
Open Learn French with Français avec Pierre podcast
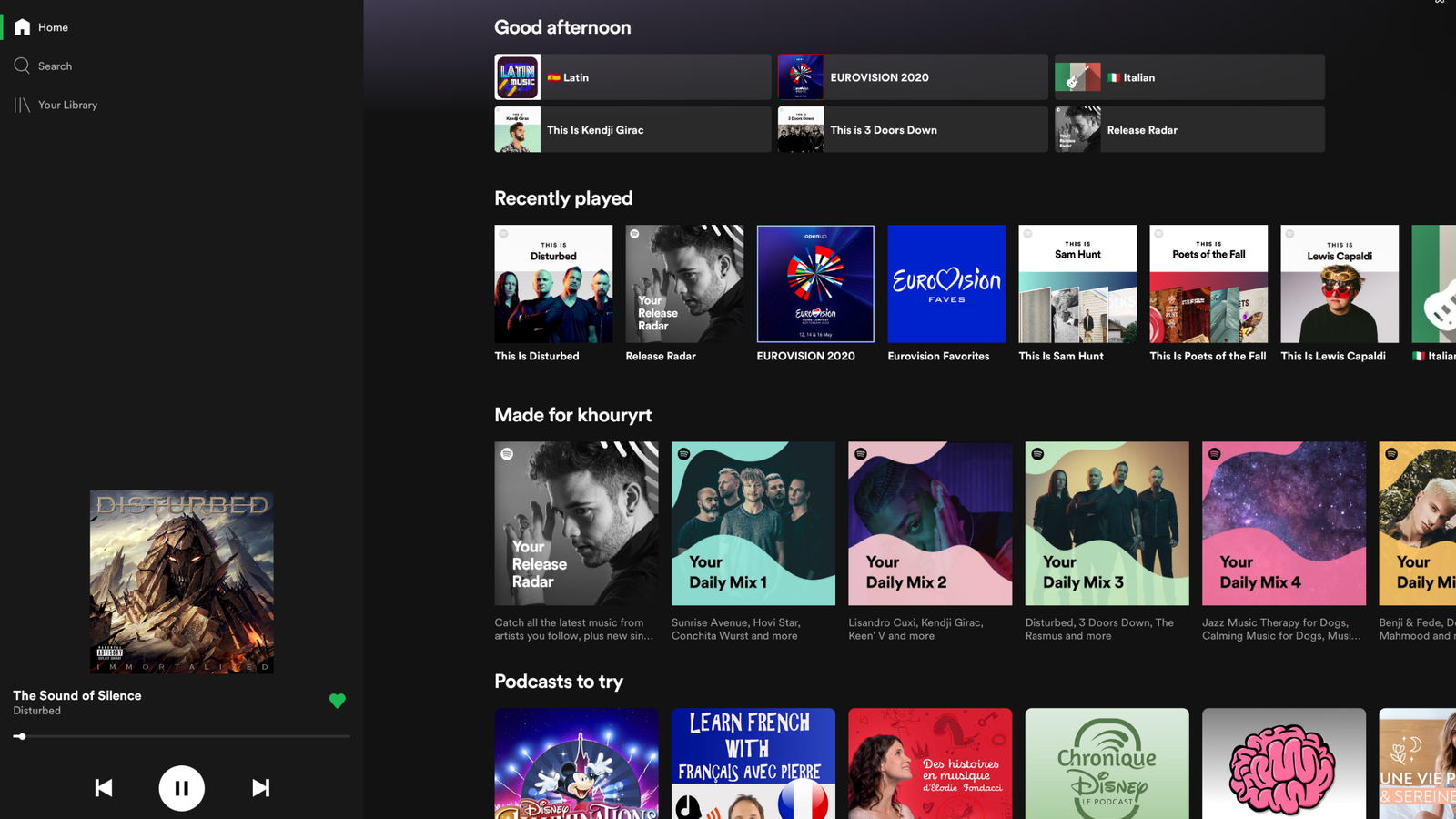pyautogui.click(x=753, y=763)
